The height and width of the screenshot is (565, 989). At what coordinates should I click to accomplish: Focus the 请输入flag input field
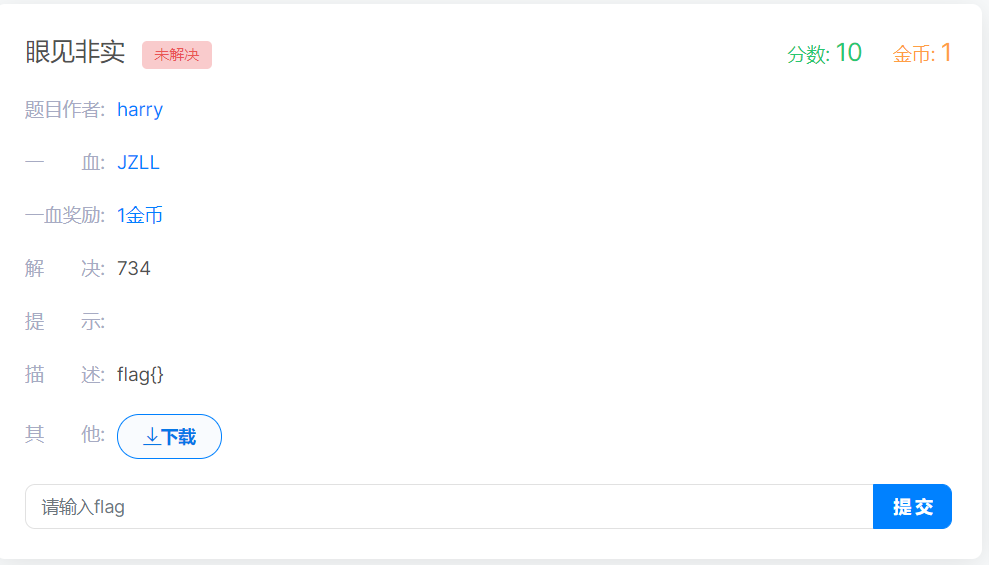pos(449,506)
